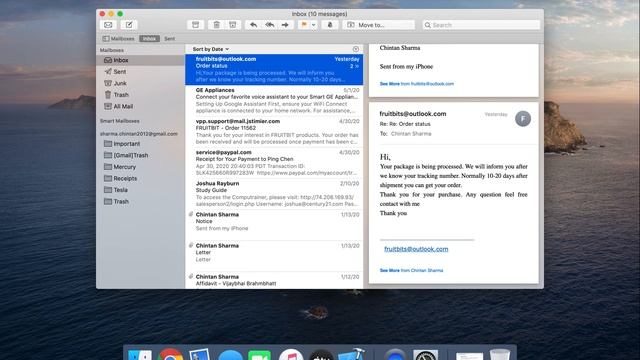Click recipient Chintan Sharma in To field
Viewport: 640px width, 360px height.
[x=411, y=133]
